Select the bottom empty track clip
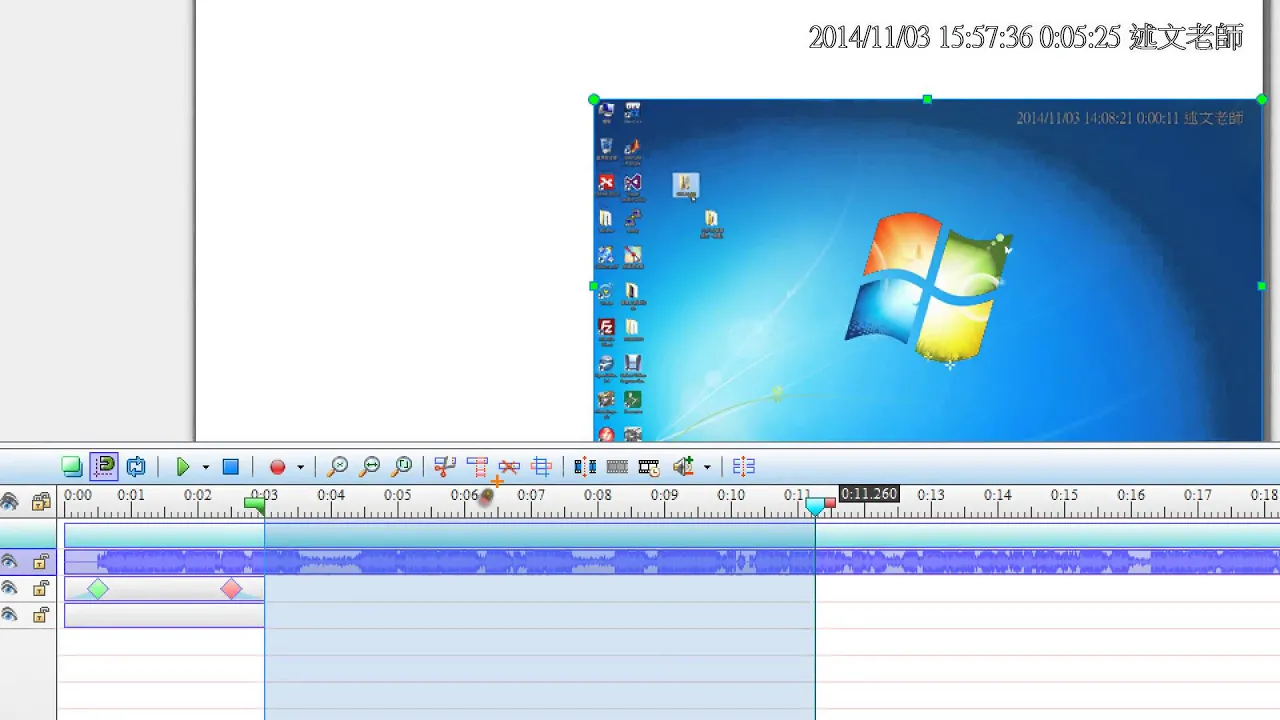This screenshot has height=720, width=1280. (164, 615)
